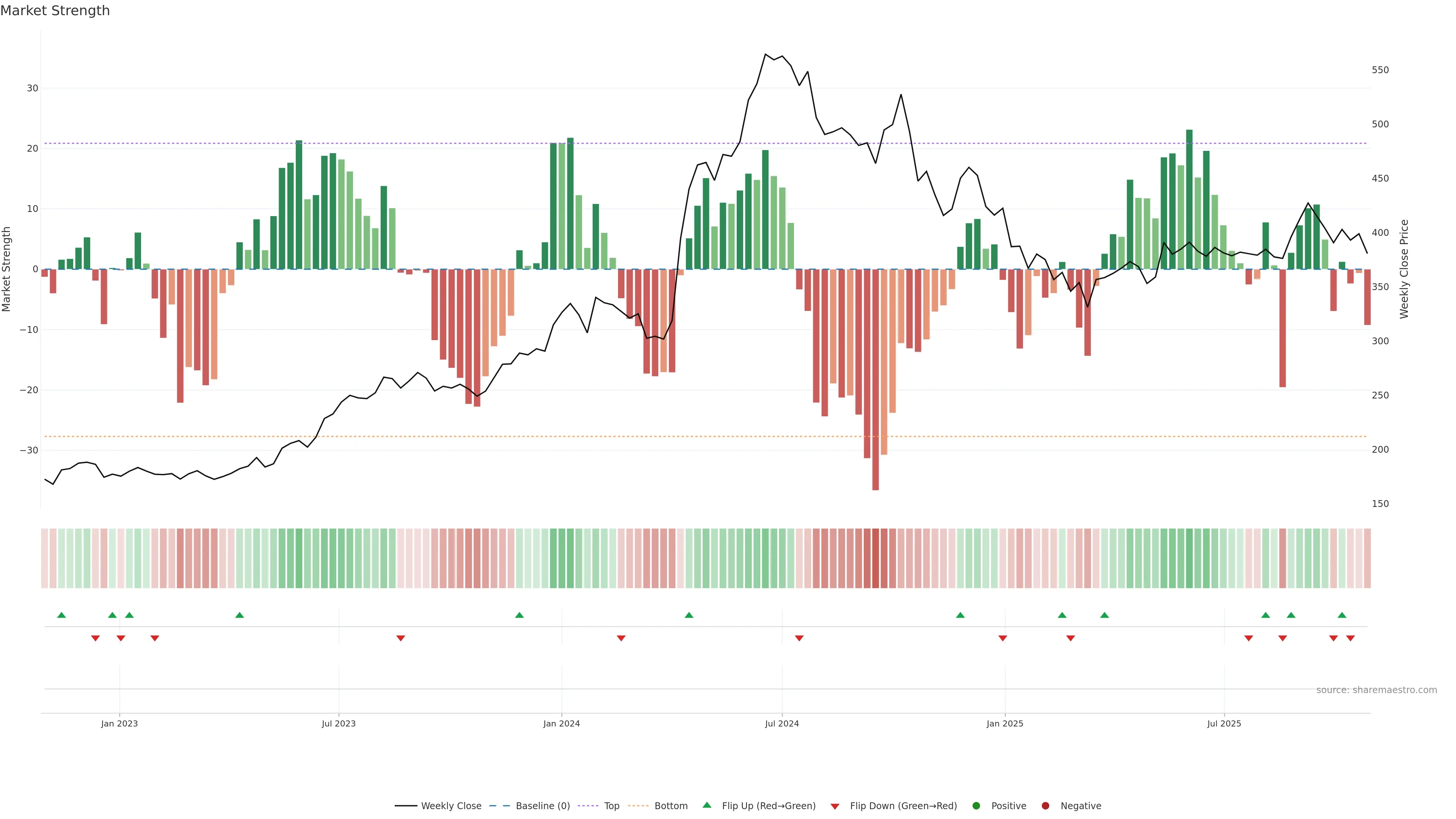Image resolution: width=1456 pixels, height=819 pixels.
Task: Click the flip-down marker right after Jul 2024
Action: [x=799, y=638]
